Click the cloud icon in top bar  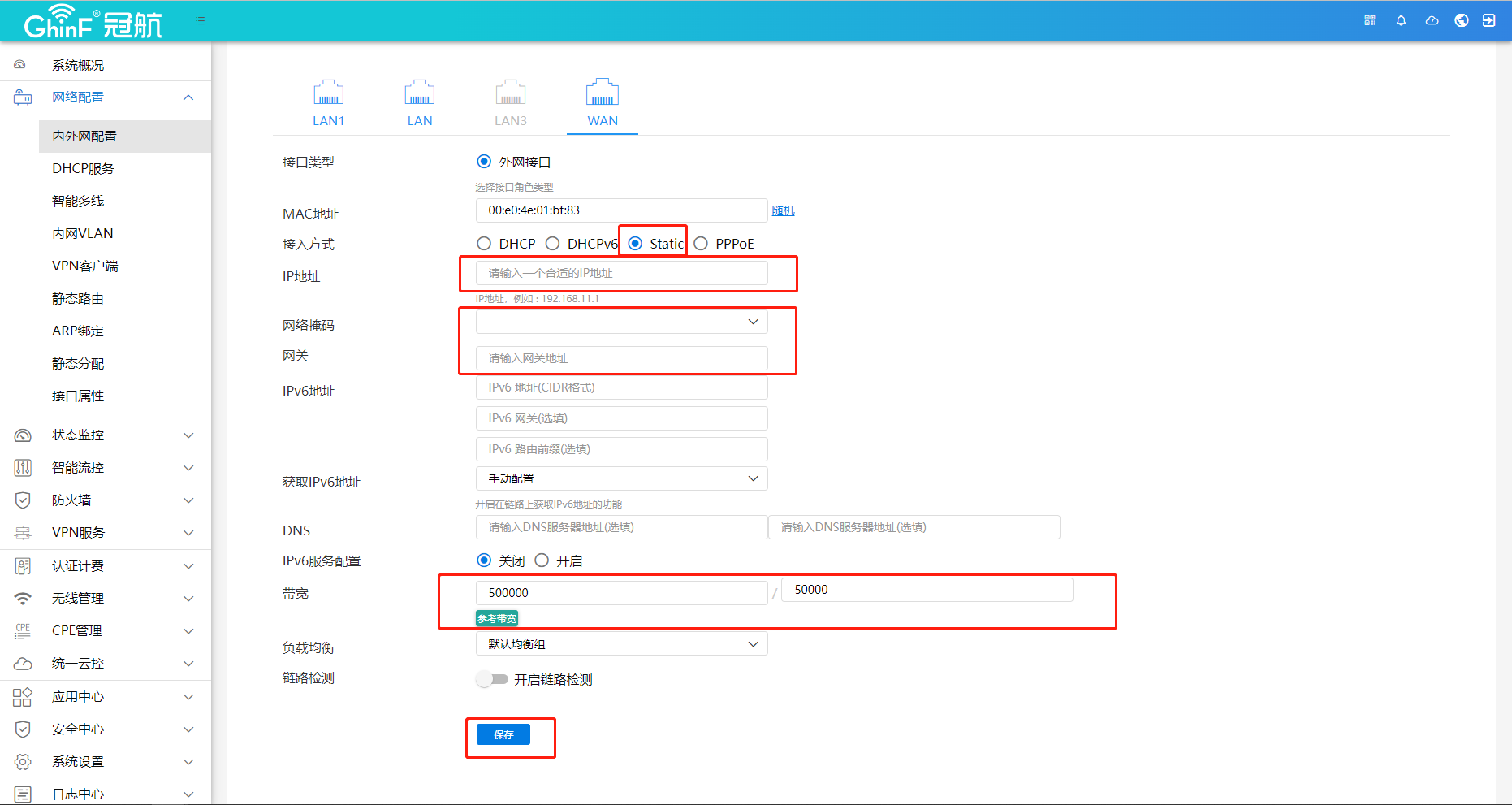pyautogui.click(x=1432, y=20)
